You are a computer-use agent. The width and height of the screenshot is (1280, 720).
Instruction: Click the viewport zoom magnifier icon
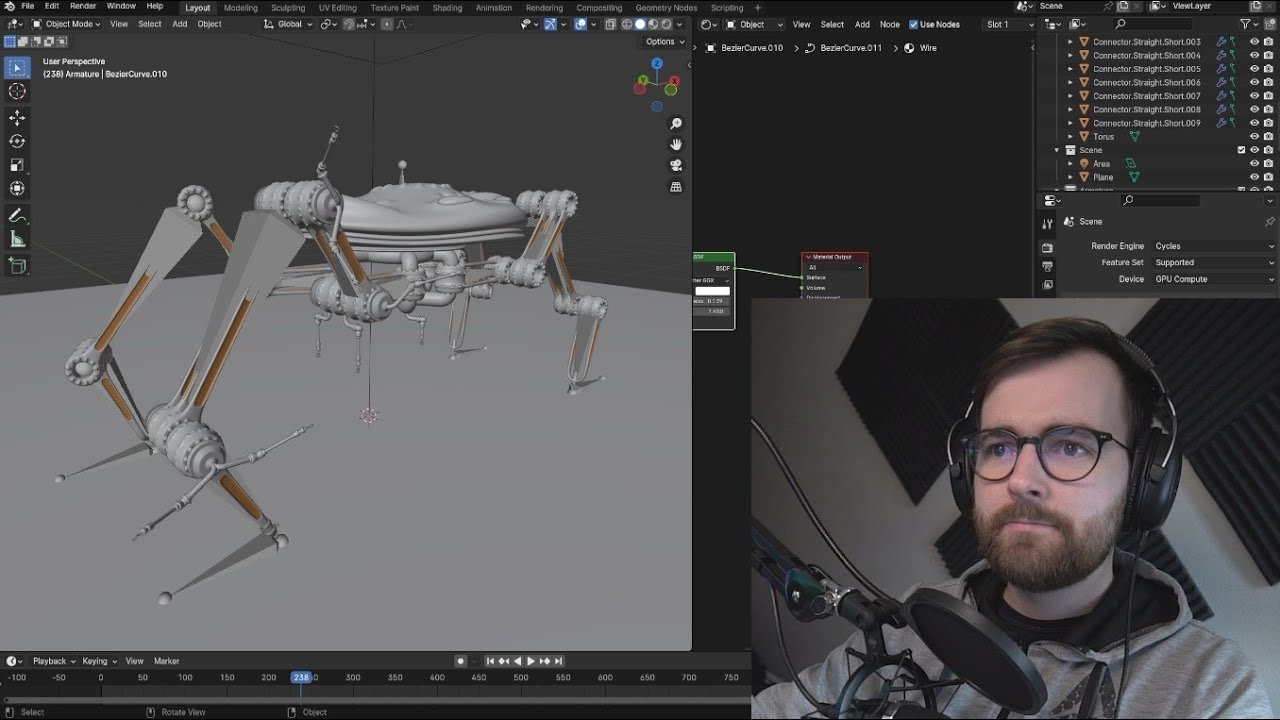pos(676,124)
